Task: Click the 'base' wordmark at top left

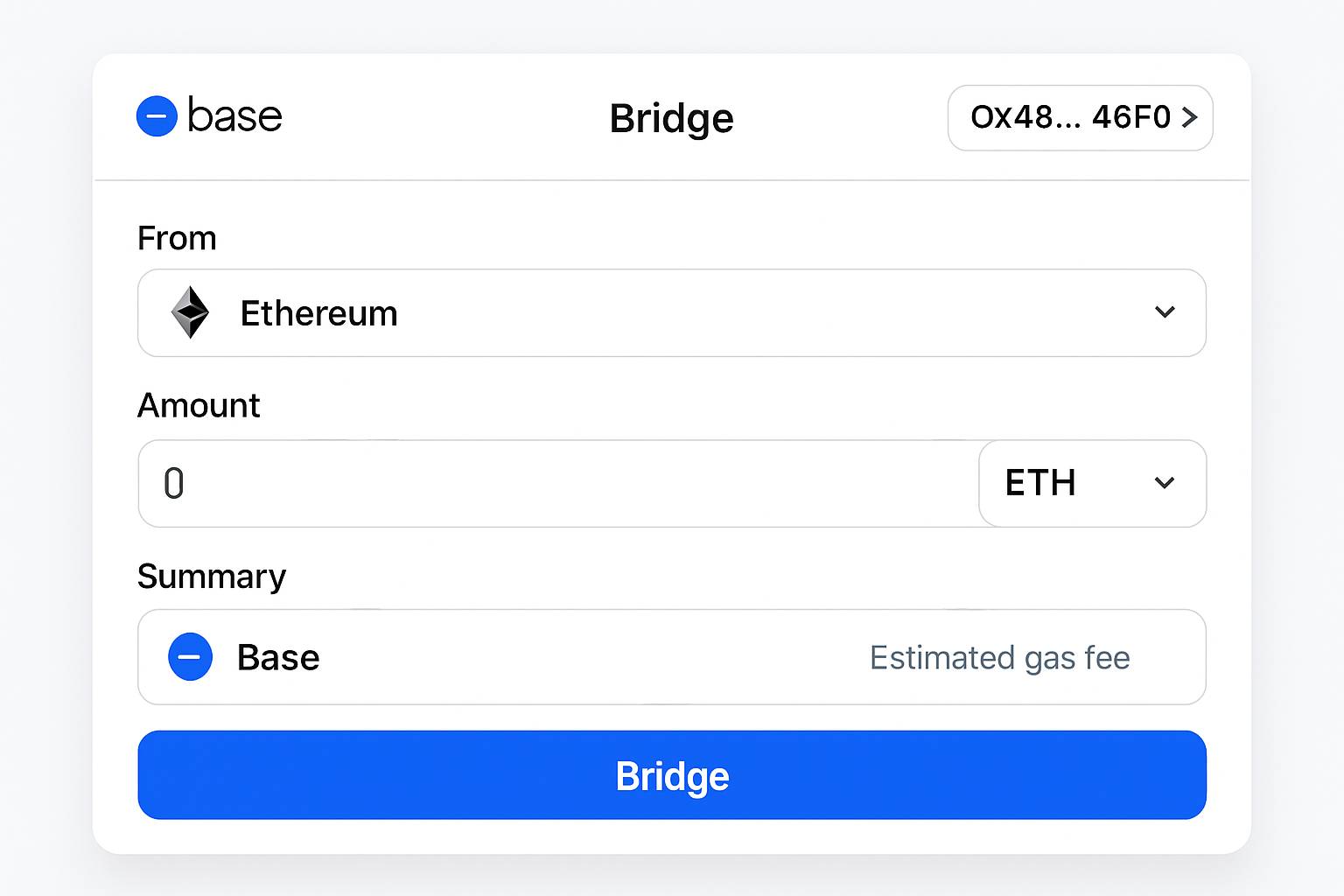Action: (x=234, y=115)
